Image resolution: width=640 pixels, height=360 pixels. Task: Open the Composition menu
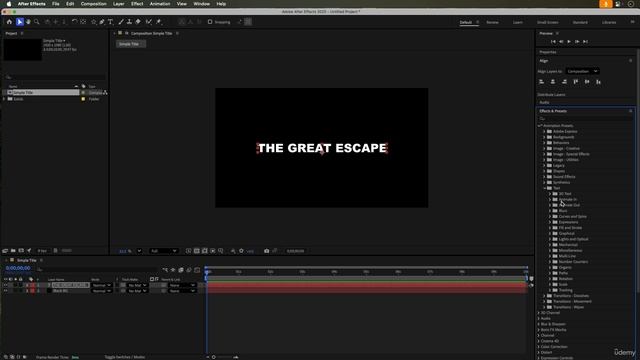(x=93, y=4)
